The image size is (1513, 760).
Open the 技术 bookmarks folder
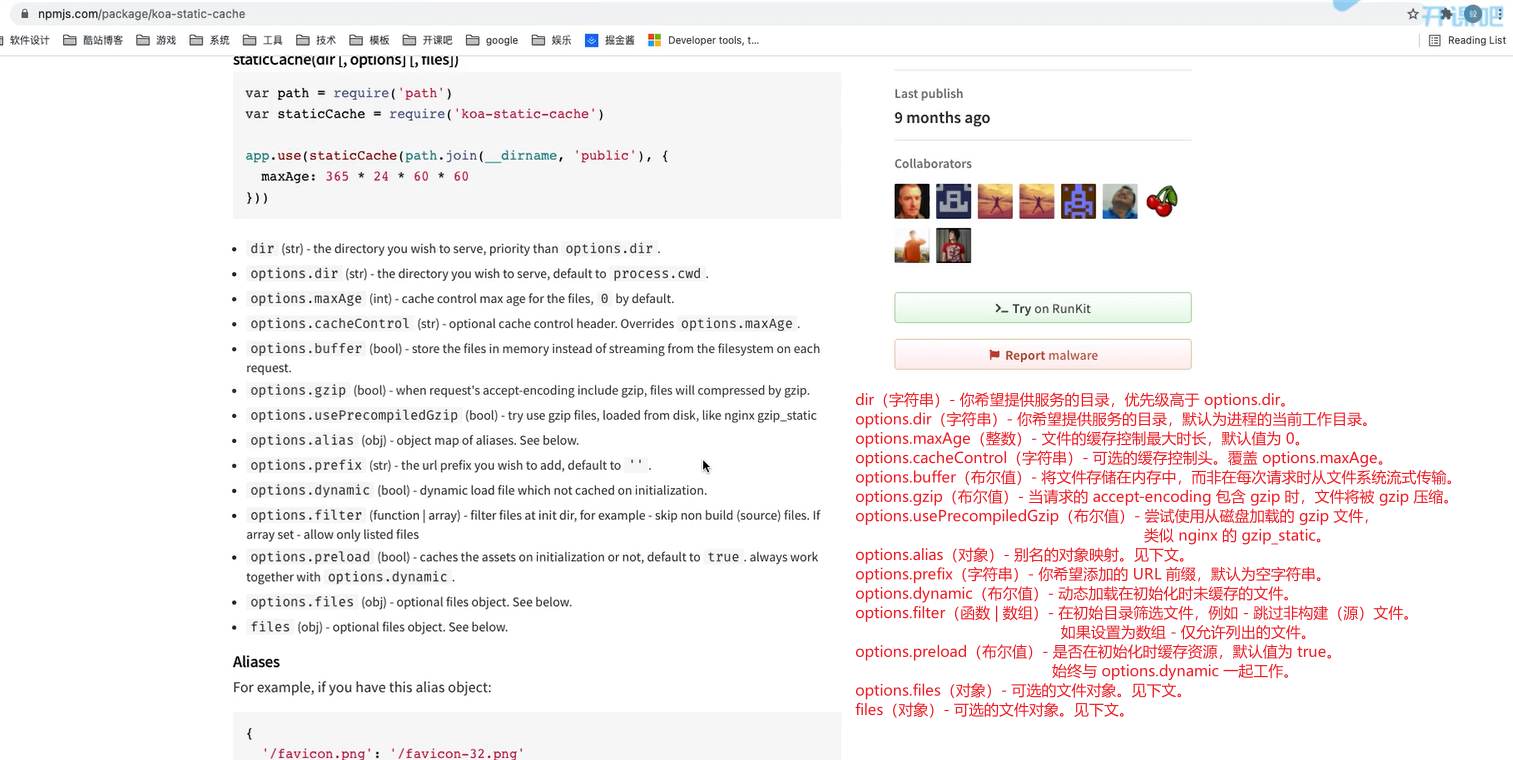click(x=316, y=40)
